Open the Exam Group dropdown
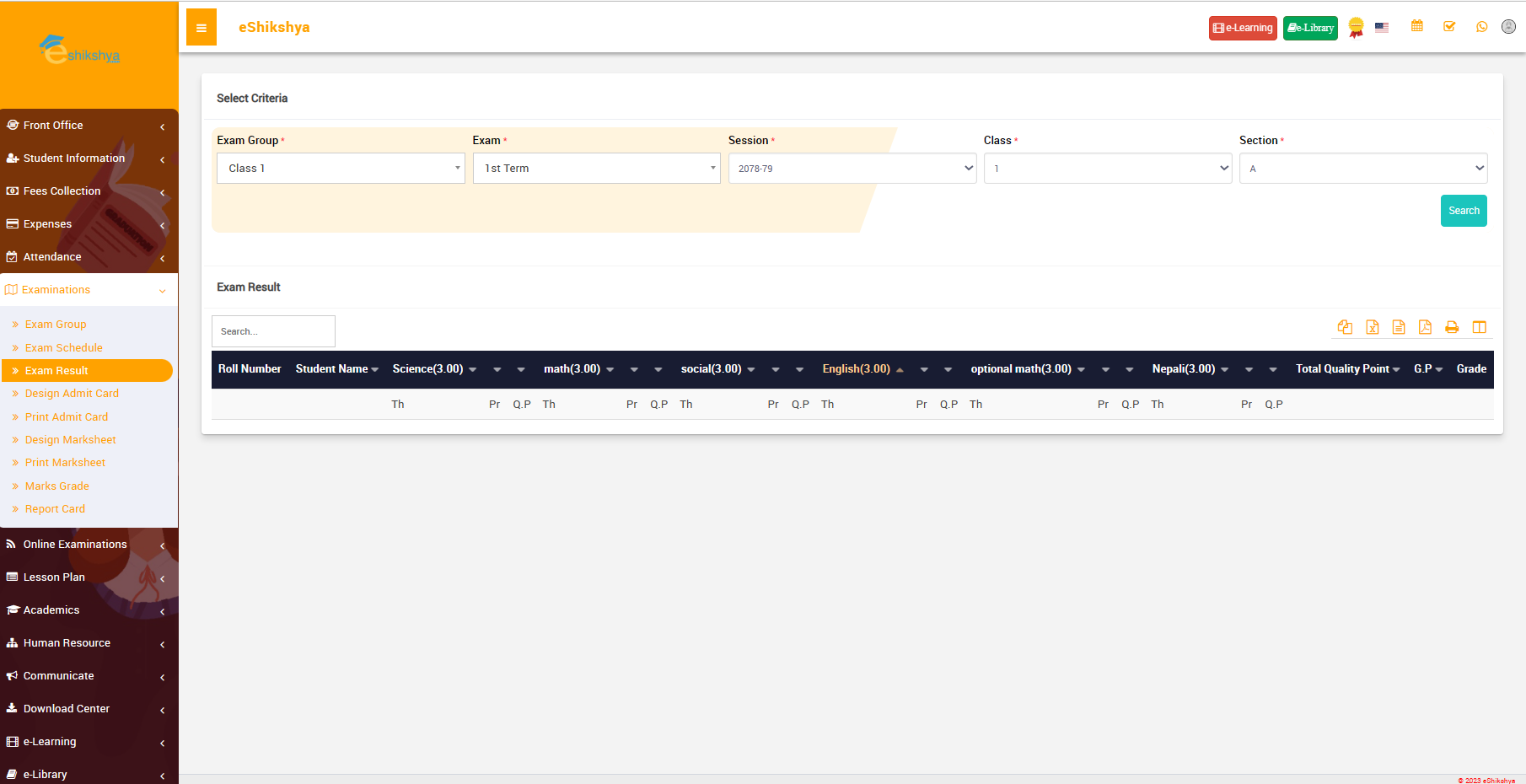The image size is (1526, 784). pos(341,169)
